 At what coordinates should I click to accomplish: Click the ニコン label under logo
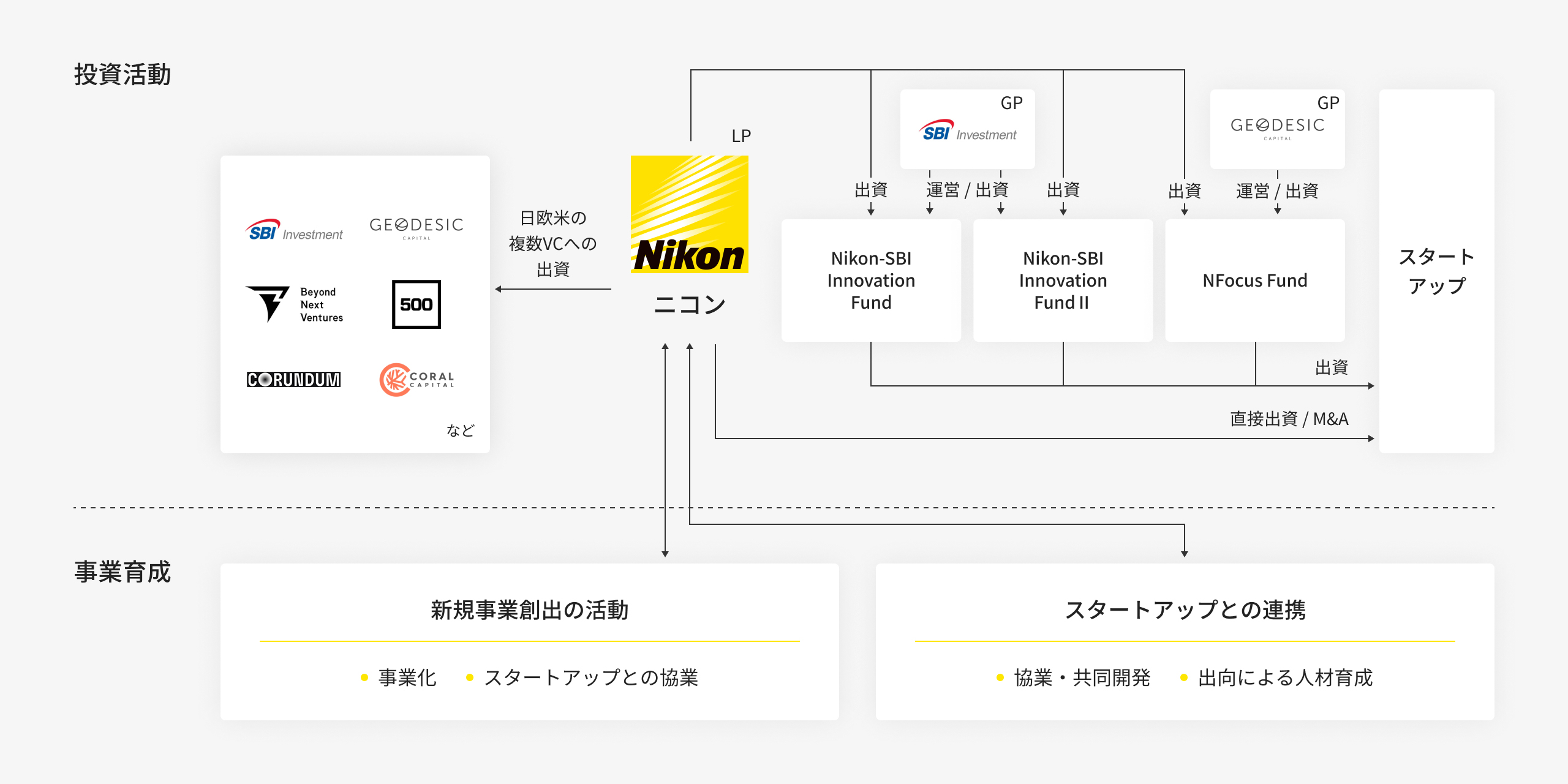coord(690,304)
